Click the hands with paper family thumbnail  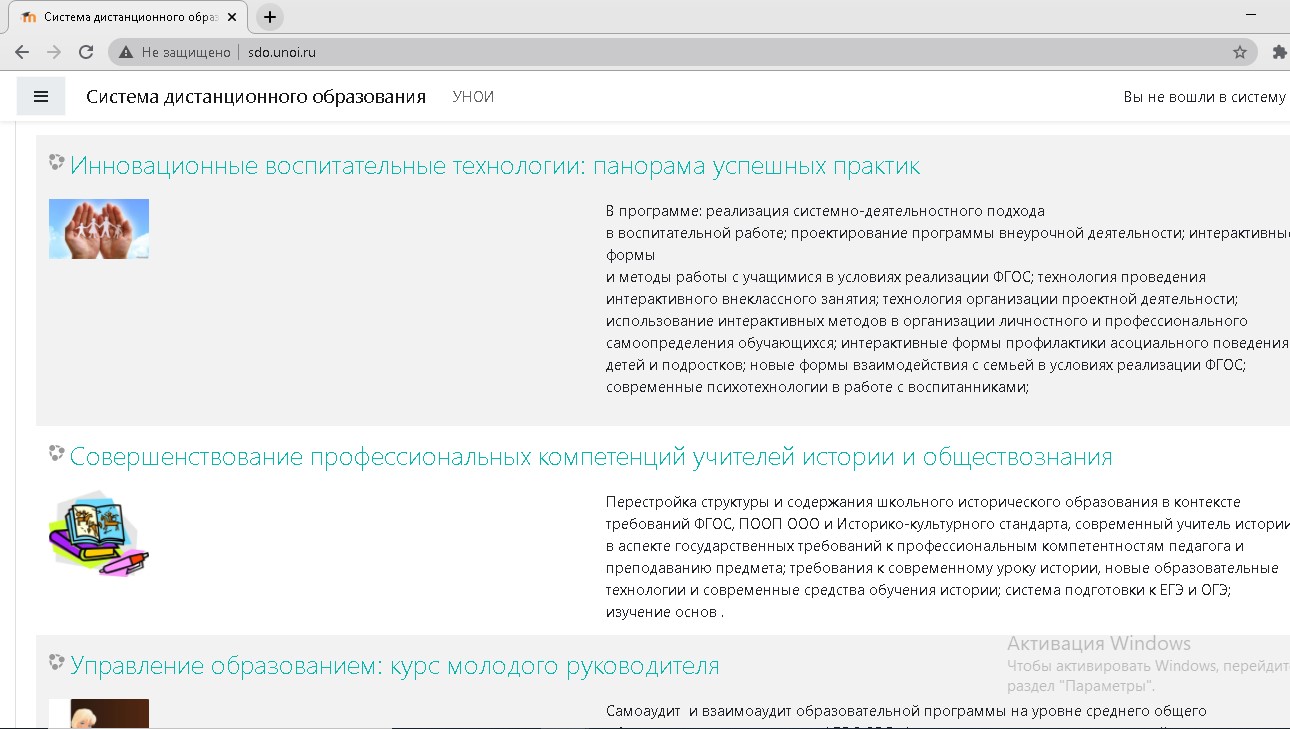point(99,229)
